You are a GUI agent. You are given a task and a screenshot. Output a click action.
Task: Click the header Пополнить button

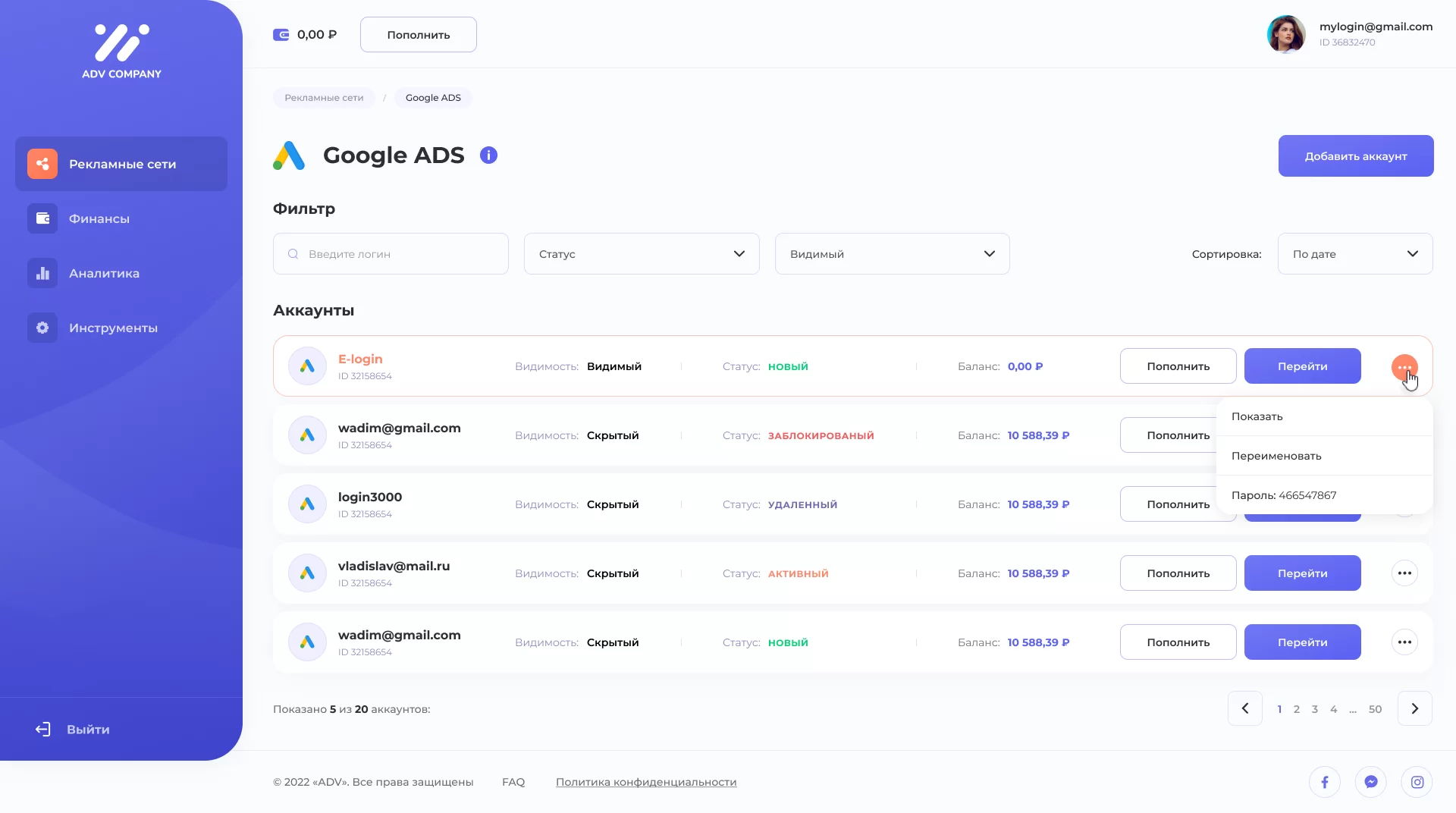[x=419, y=35]
